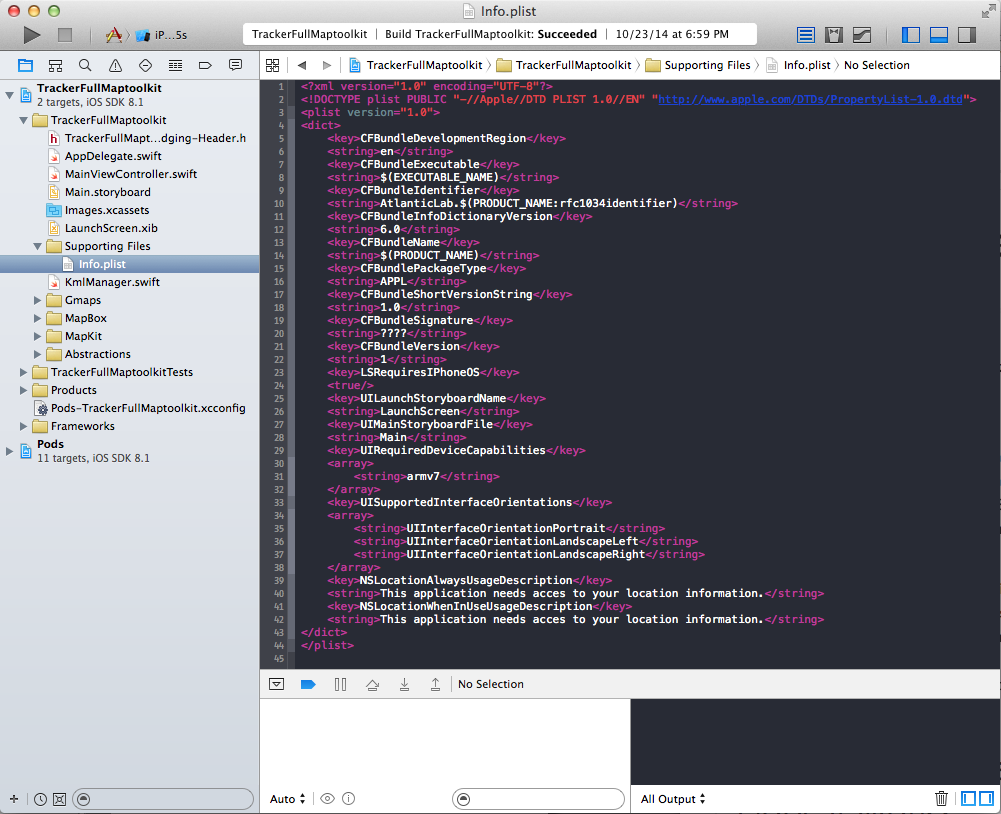Open KmlManager.swift file

tap(112, 282)
